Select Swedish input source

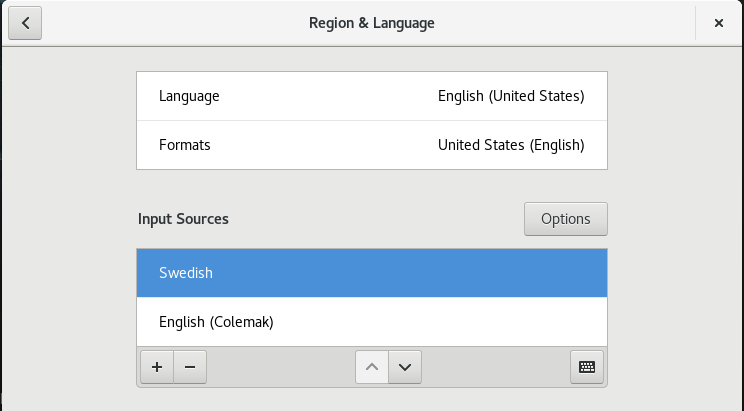(372, 273)
